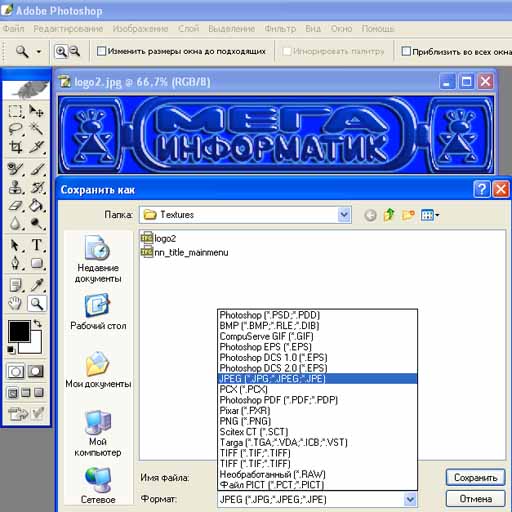Viewport: 512px width, 512px height.
Task: Select the Lasso tool
Action: [15, 129]
